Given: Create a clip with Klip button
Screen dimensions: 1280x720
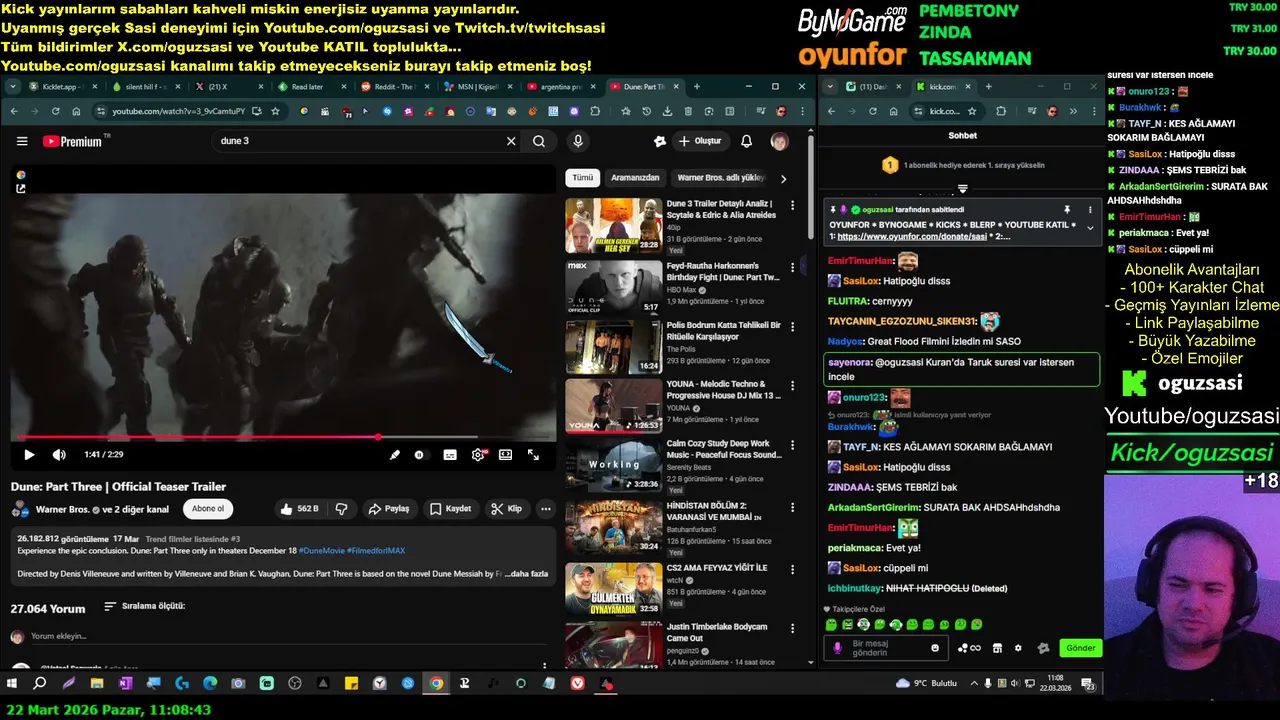Looking at the screenshot, I should pyautogui.click(x=507, y=509).
